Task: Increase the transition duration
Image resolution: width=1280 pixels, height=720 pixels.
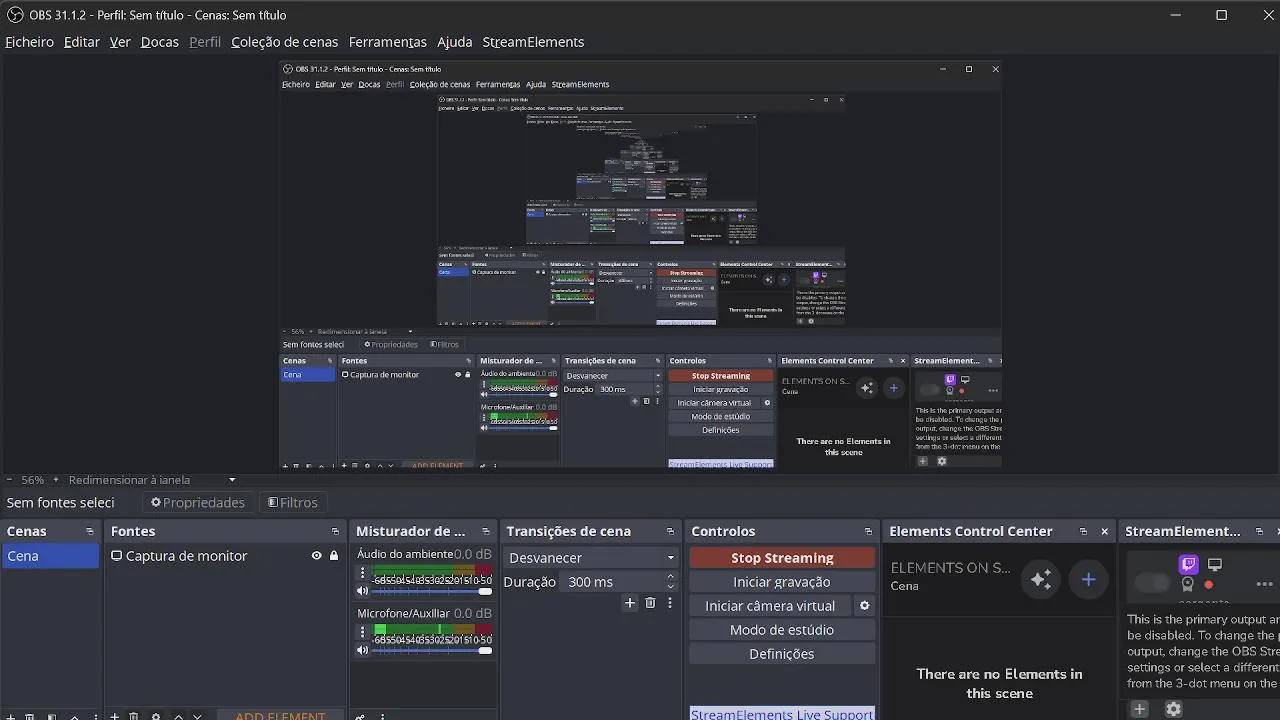Action: point(671,577)
